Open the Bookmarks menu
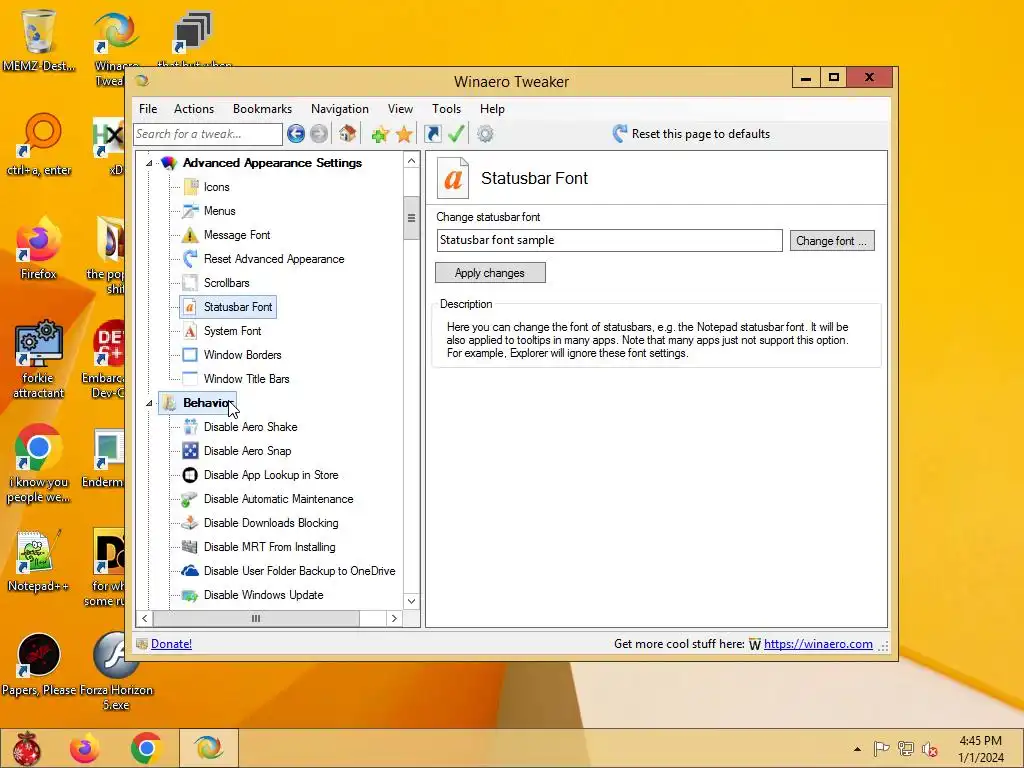The height and width of the screenshot is (768, 1024). [x=263, y=109]
